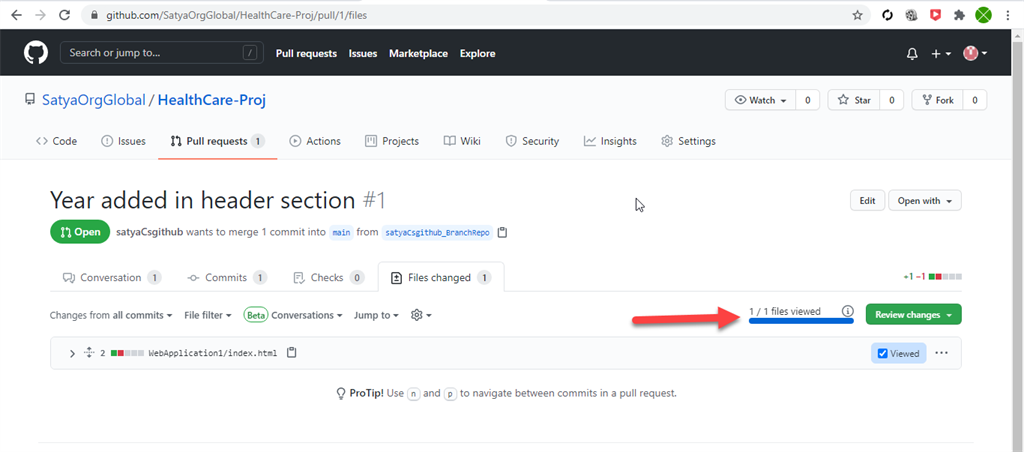This screenshot has height=452, width=1024.
Task: Click browser forward arrow
Action: (40, 14)
